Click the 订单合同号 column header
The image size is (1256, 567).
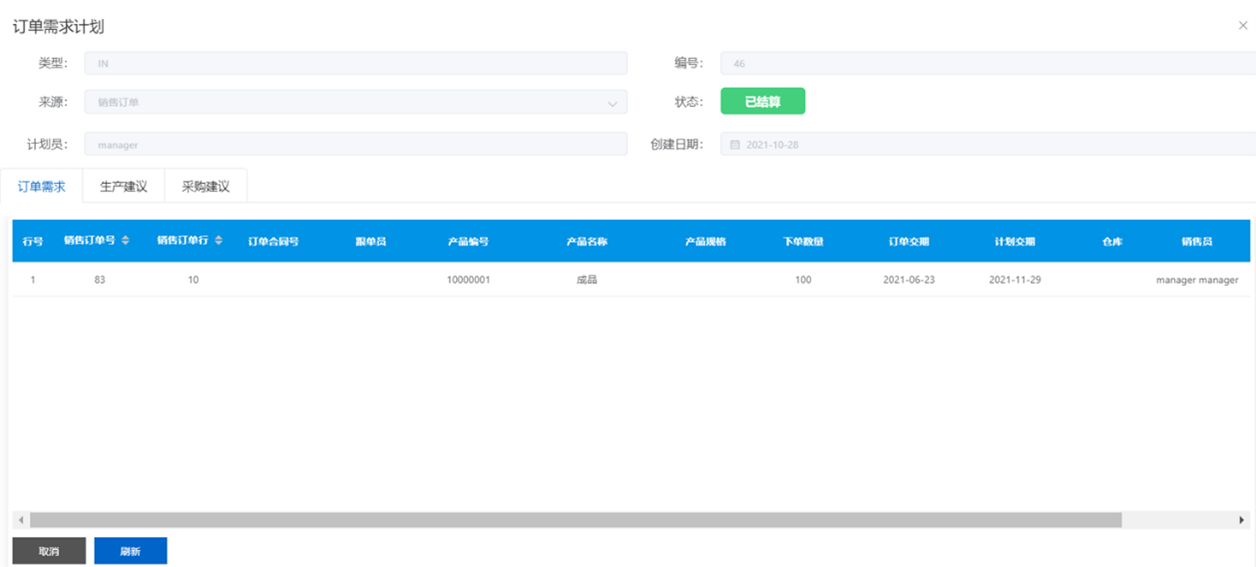click(x=273, y=242)
